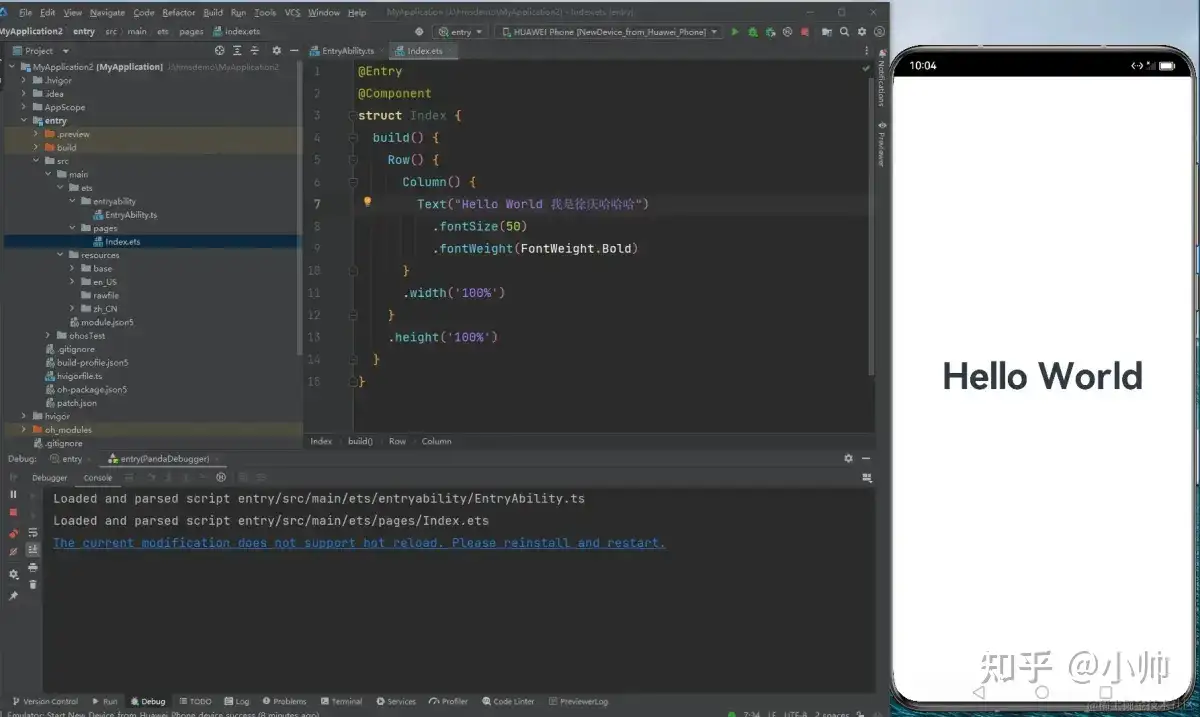Click the Debug bug icon in toolbar
Image resolution: width=1200 pixels, height=717 pixels.
pos(753,32)
